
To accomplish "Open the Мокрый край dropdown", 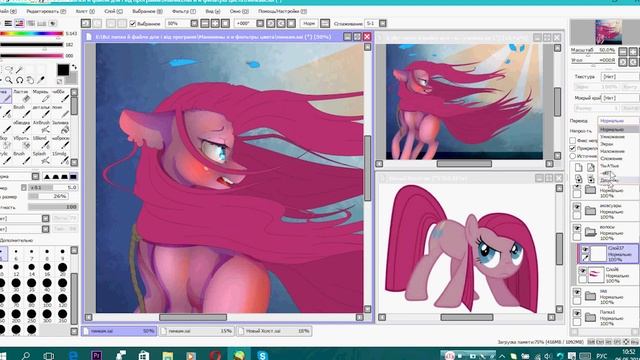I will click(620, 98).
